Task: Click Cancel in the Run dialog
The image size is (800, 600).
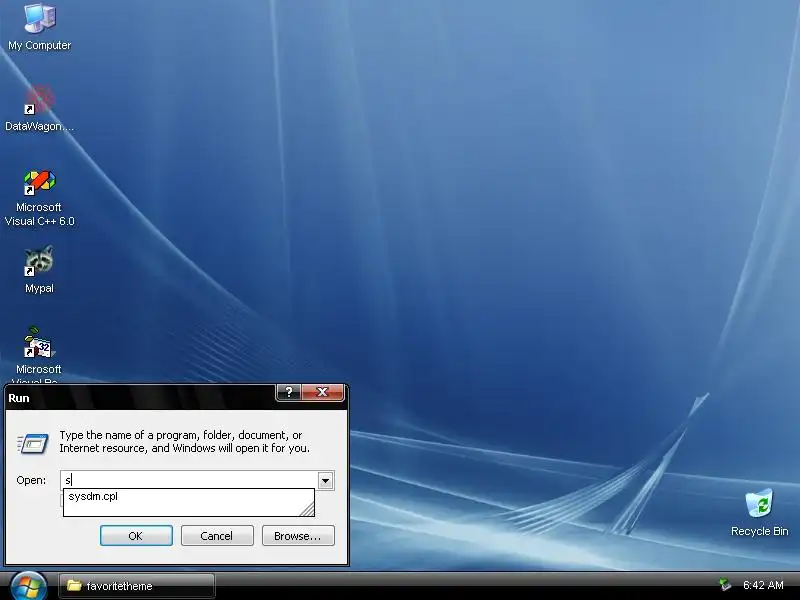Action: click(x=217, y=536)
